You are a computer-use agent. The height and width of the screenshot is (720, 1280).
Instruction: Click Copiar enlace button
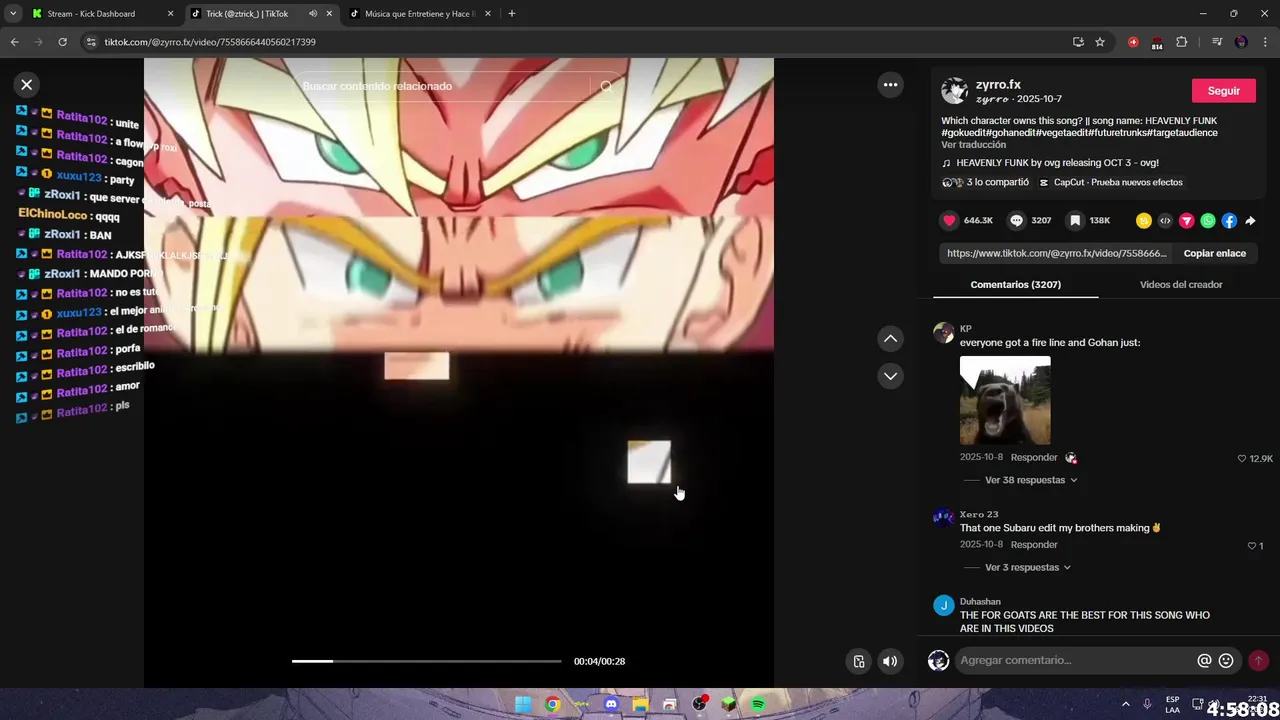(1214, 253)
